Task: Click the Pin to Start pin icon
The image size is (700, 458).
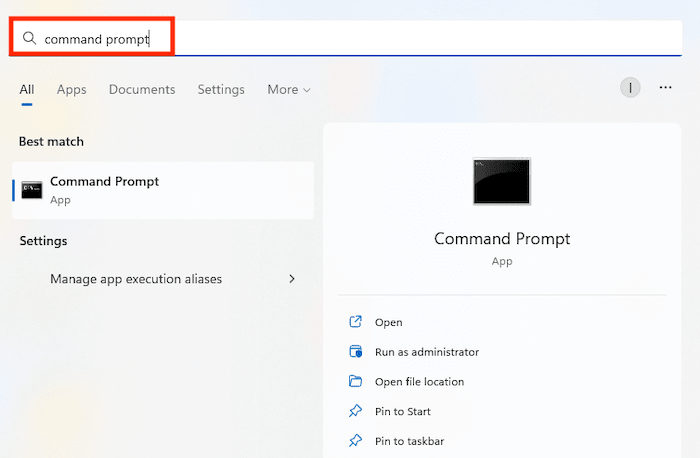Action: pos(355,411)
